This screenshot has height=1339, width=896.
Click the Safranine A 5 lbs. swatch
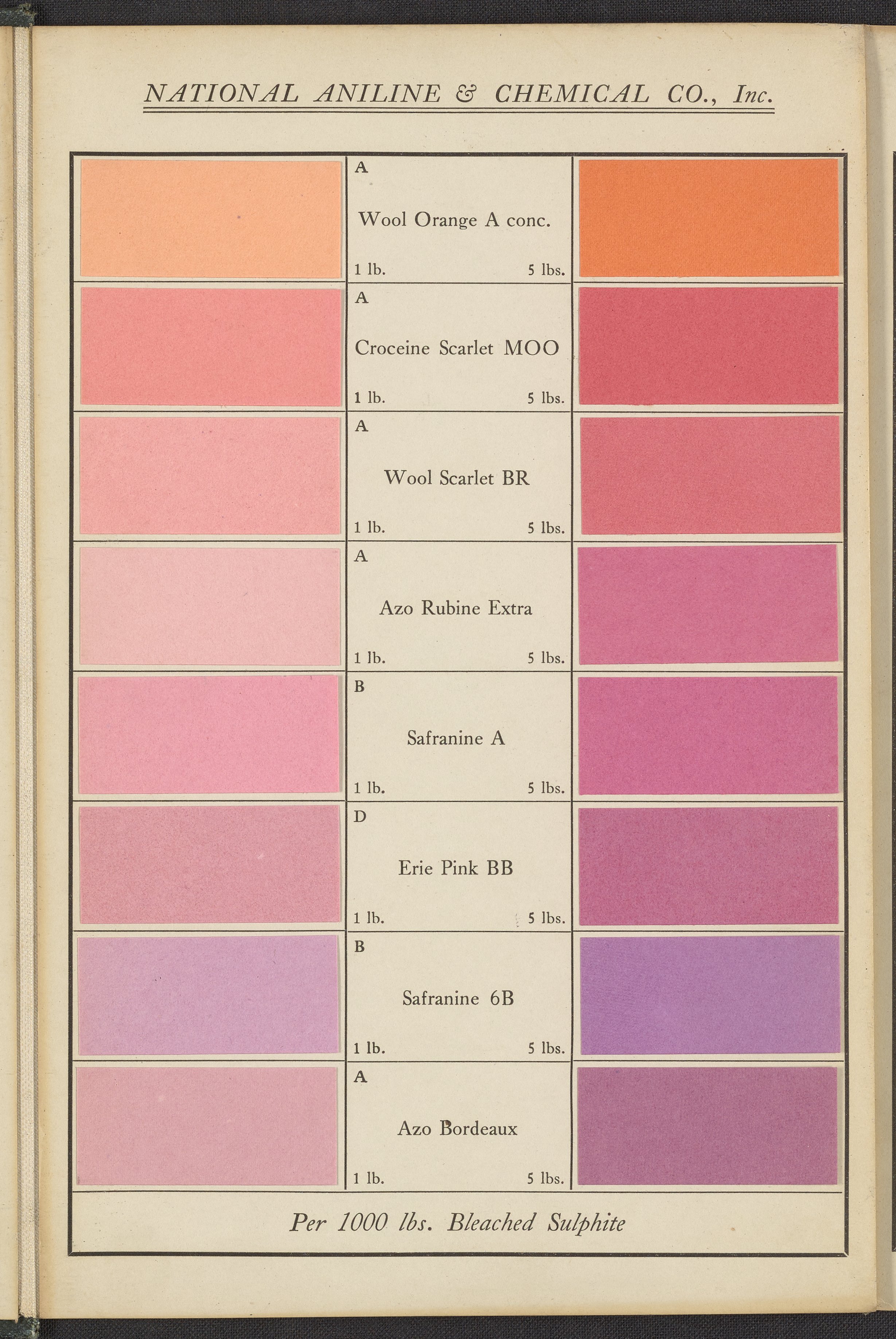708,735
